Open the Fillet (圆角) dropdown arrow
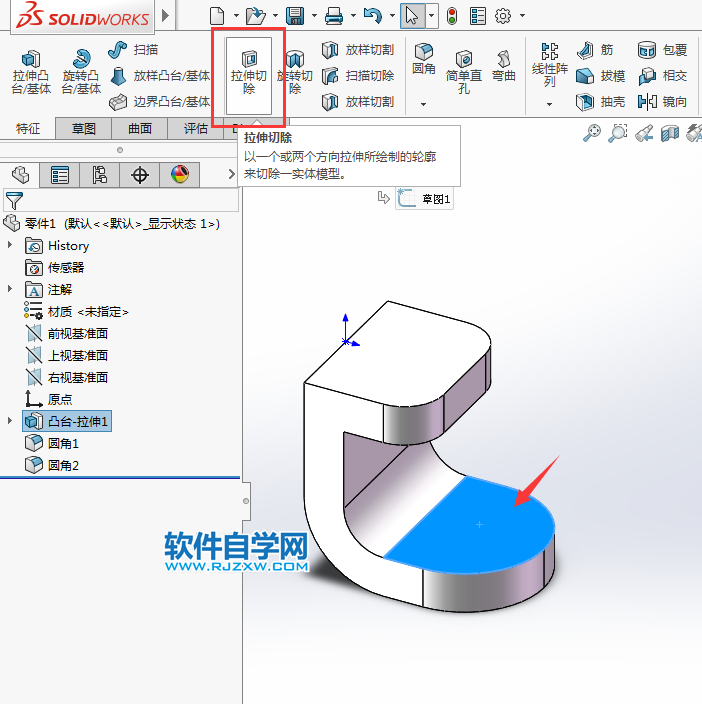702x704 pixels. point(423,104)
